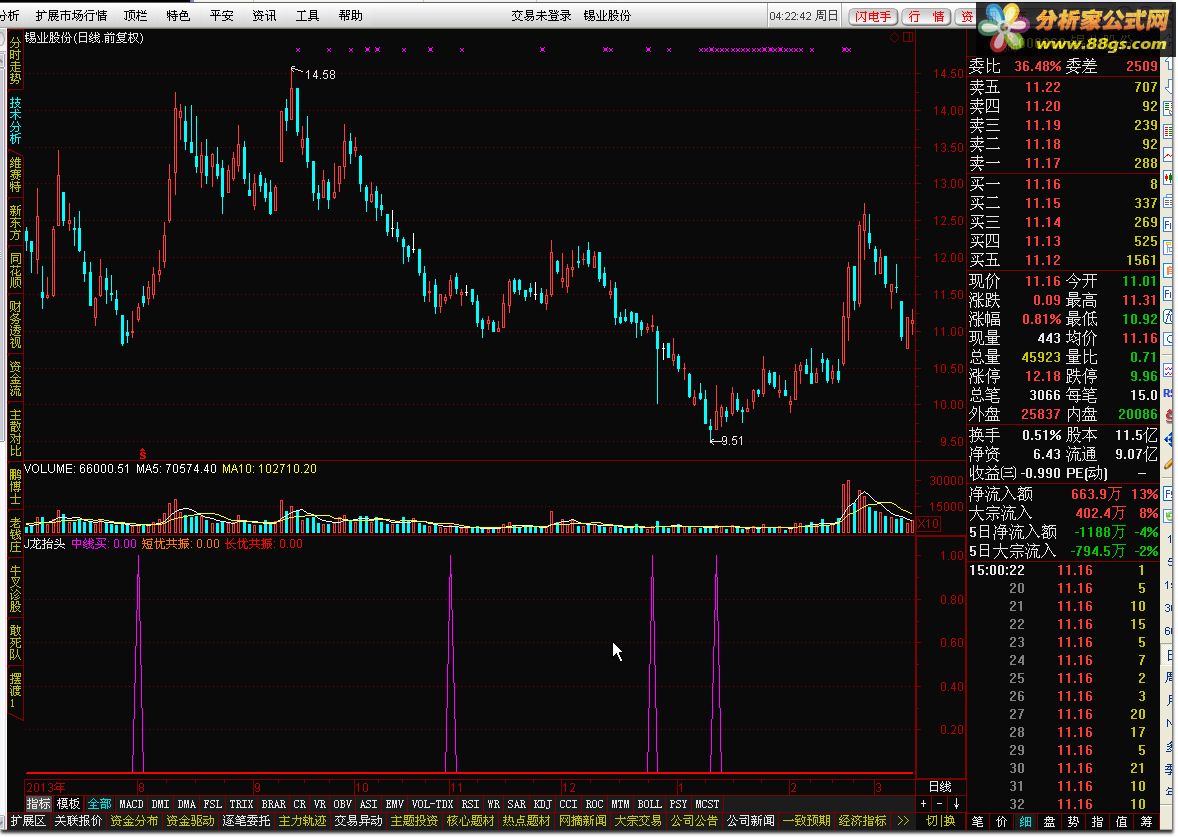Select the MCST indicator
The image size is (1178, 837).
coord(707,804)
